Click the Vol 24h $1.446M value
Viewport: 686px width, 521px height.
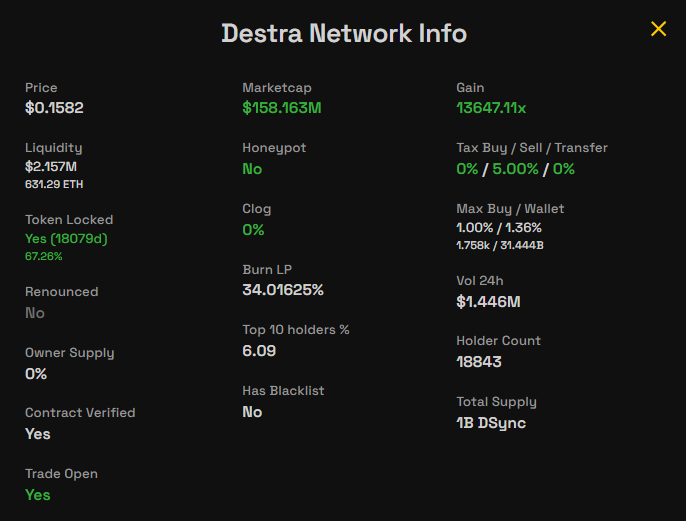pyautogui.click(x=488, y=302)
